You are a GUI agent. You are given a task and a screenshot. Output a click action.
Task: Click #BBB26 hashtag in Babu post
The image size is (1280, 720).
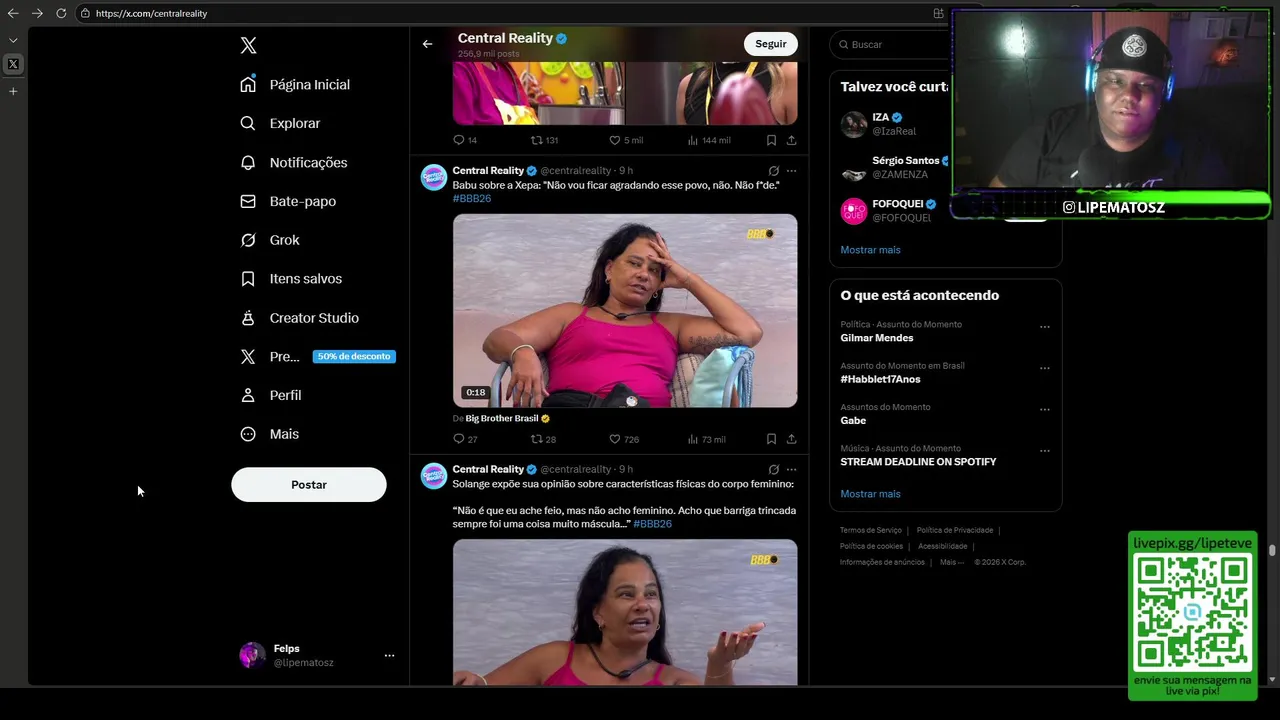(x=472, y=198)
